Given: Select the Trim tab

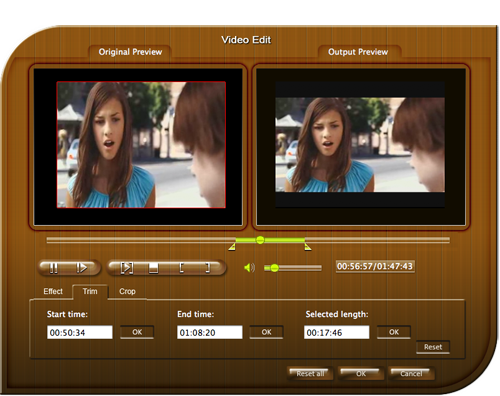Looking at the screenshot, I should point(90,291).
